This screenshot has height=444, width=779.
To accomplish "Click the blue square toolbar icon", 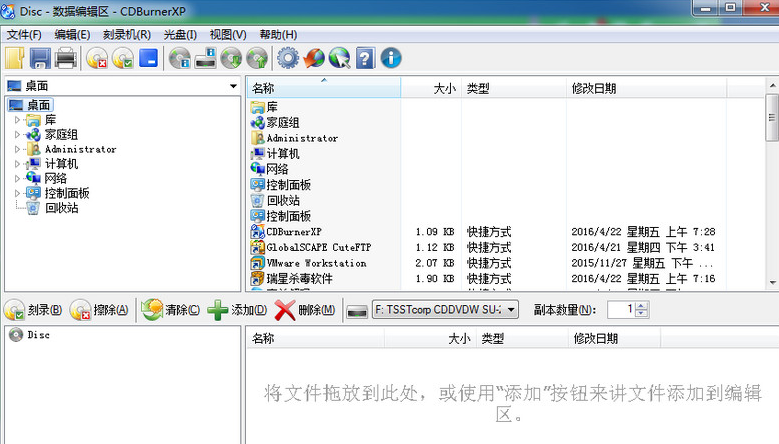I will coord(148,58).
